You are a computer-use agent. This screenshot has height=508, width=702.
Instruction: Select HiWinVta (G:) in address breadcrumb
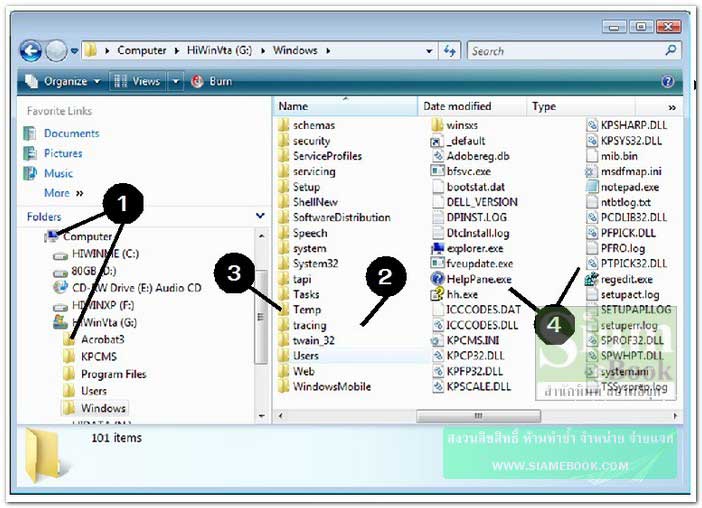pyautogui.click(x=219, y=51)
